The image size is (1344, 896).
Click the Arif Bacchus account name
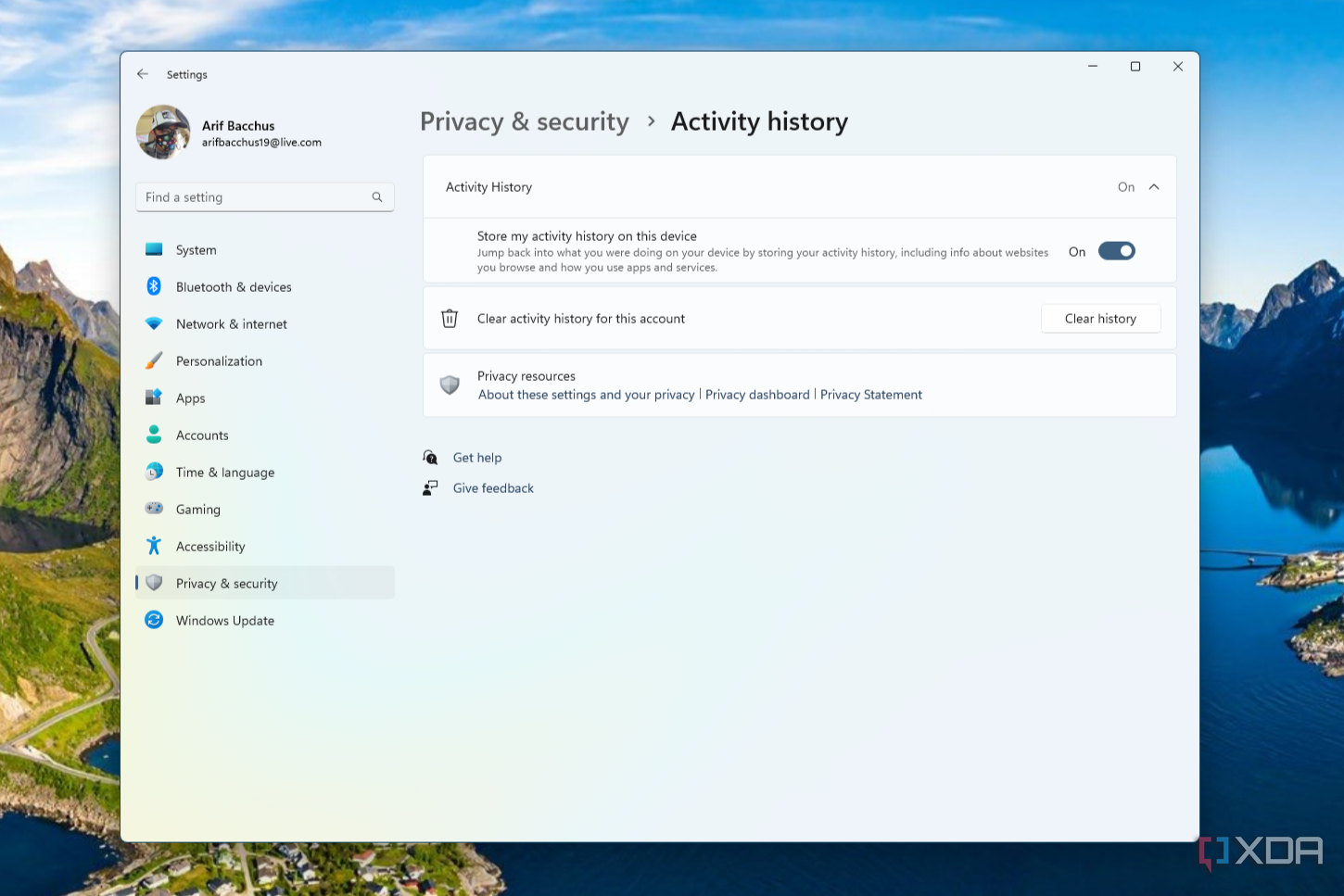click(238, 126)
